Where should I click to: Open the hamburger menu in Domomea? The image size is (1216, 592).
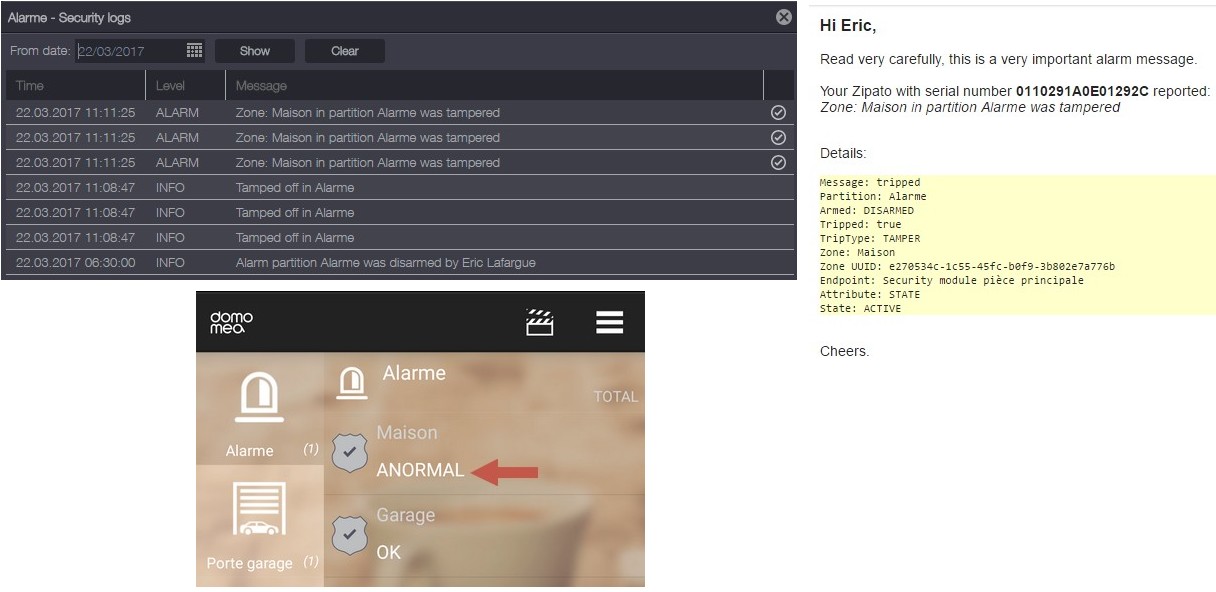pos(609,322)
